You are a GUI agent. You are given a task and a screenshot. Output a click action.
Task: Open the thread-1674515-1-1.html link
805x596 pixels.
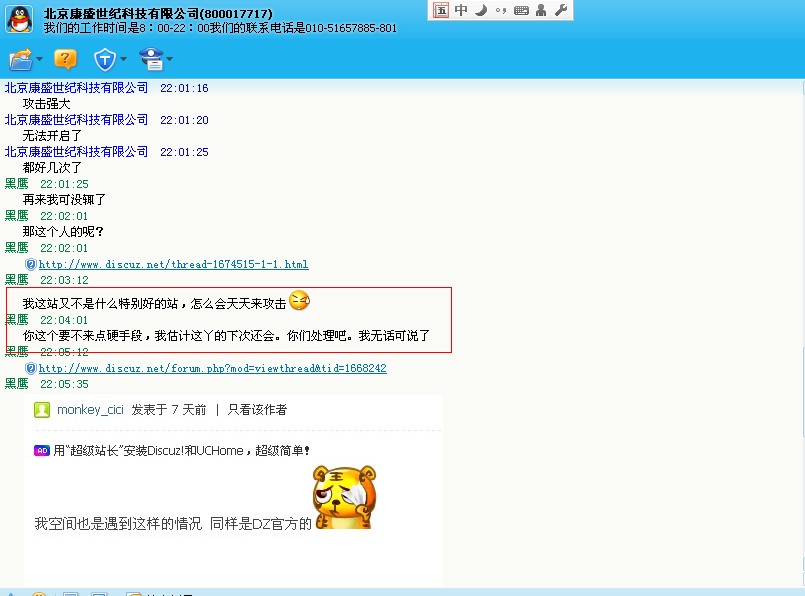point(174,264)
